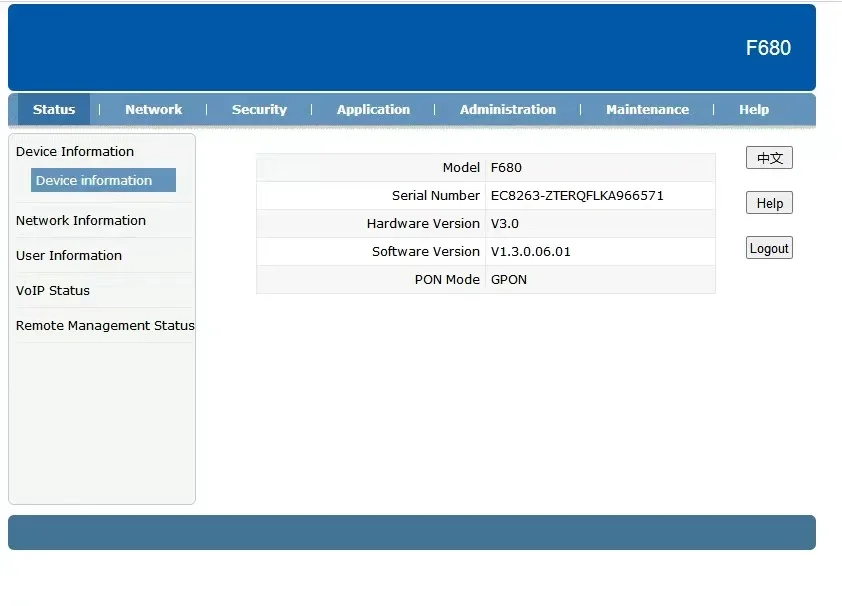Click the Logout button
Viewport: 842px width, 606px height.
pos(769,249)
